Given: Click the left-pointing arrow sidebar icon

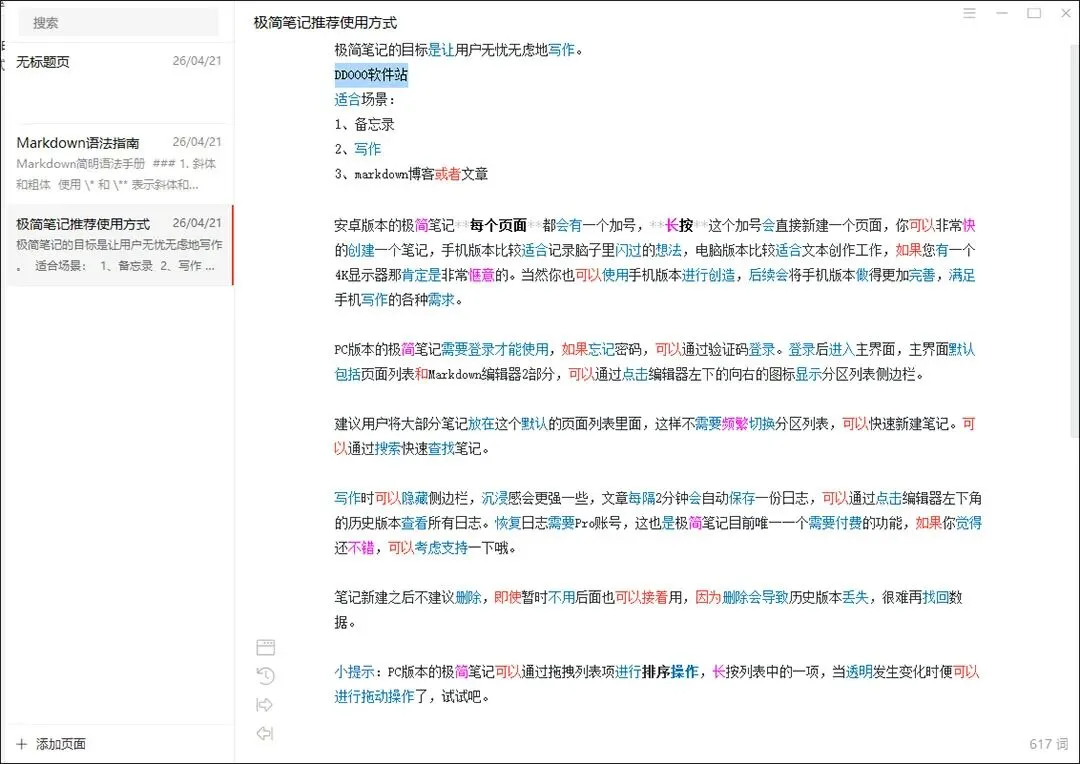Looking at the screenshot, I should click(264, 734).
